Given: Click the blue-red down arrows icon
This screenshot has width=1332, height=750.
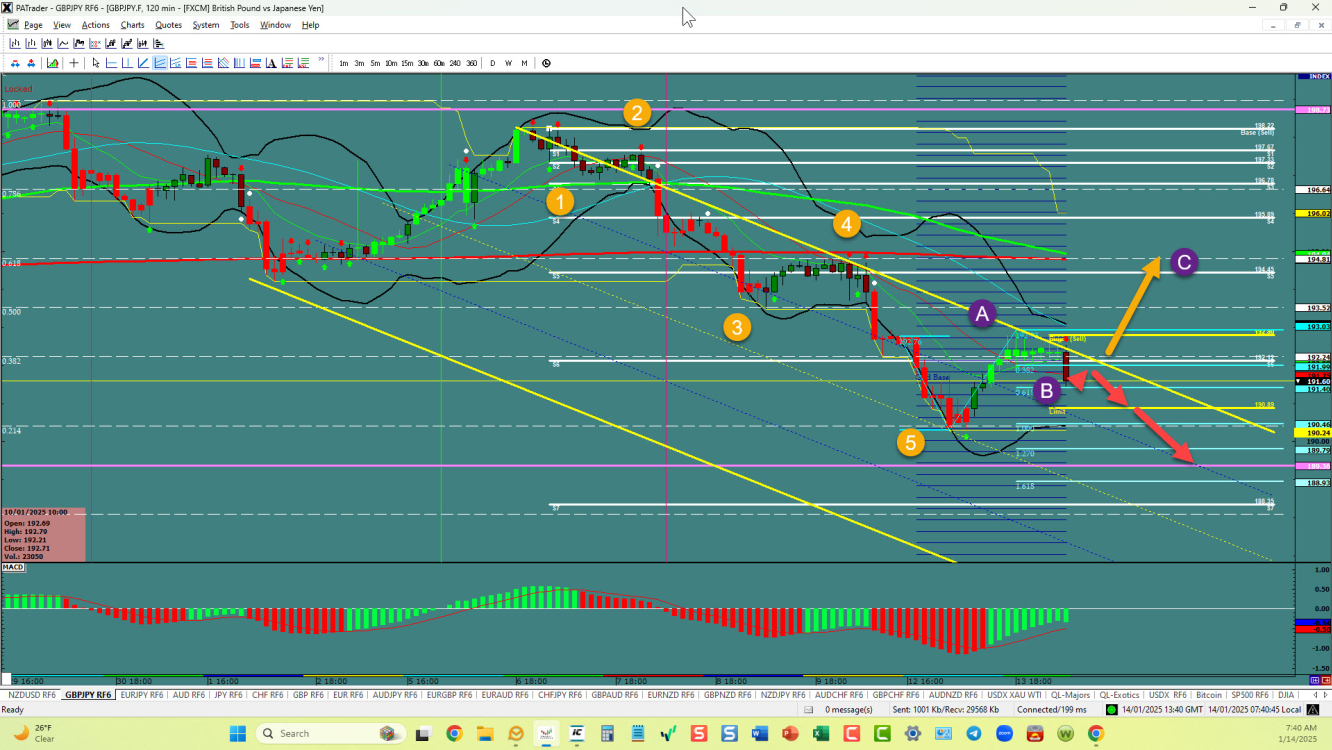Looking at the screenshot, I should (x=15, y=63).
